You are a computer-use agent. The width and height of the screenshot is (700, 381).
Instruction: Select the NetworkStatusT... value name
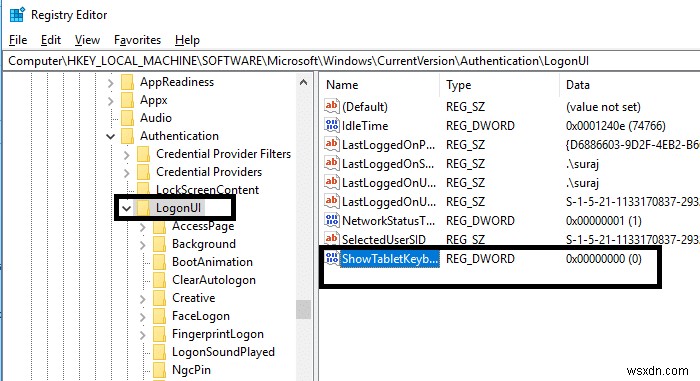coord(388,221)
